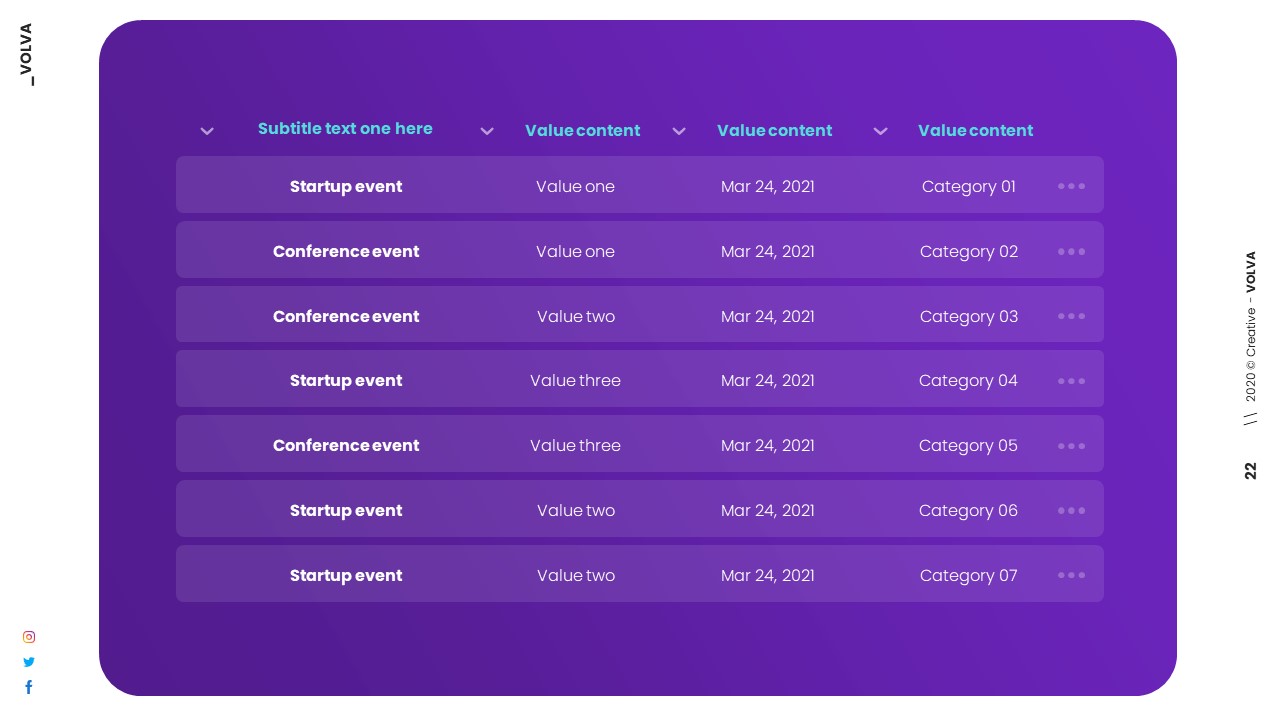
Task: Expand chevron before second Value content header
Action: click(679, 131)
